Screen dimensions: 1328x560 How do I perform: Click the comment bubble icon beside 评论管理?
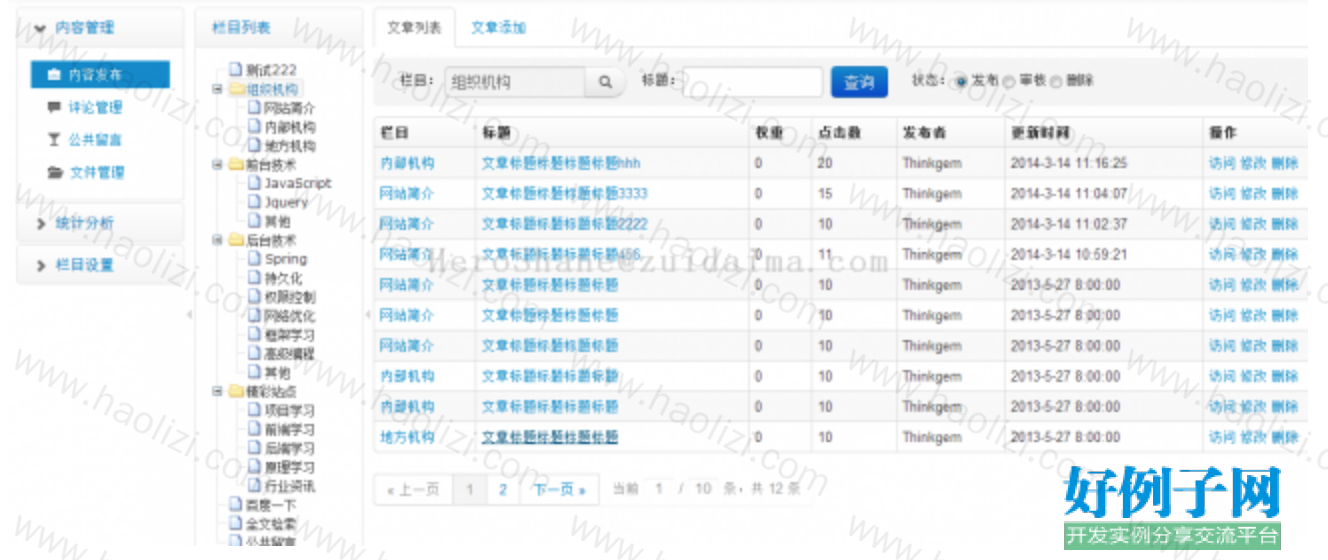pos(53,108)
